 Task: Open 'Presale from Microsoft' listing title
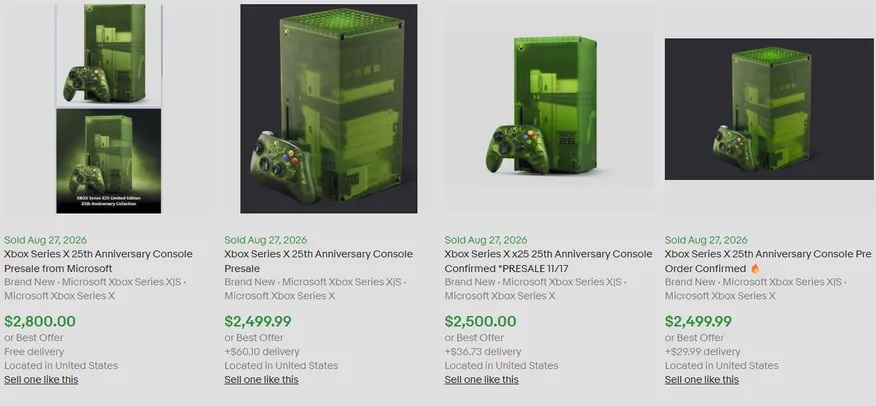[x=98, y=261]
